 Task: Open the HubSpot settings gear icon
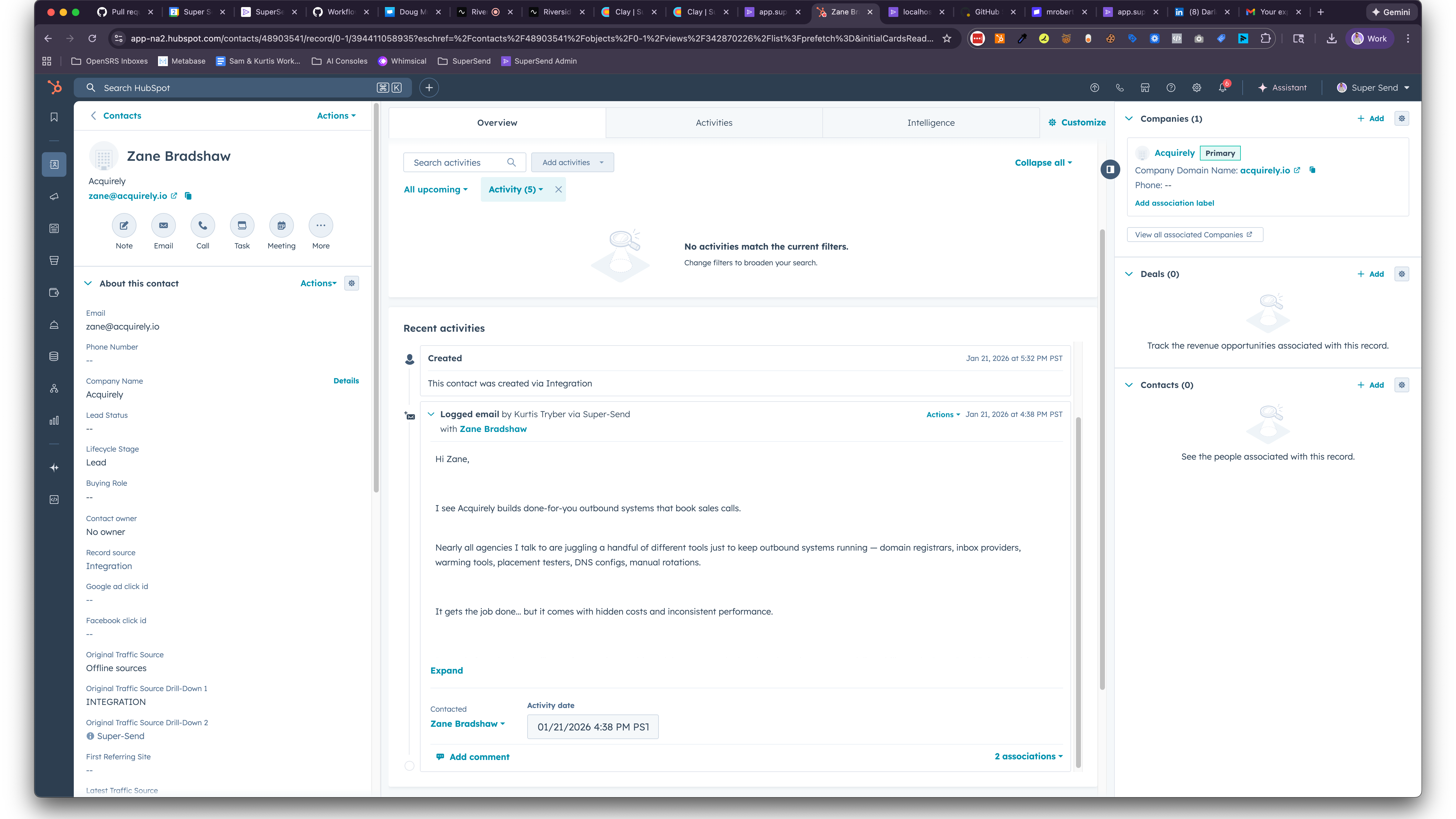[1197, 88]
